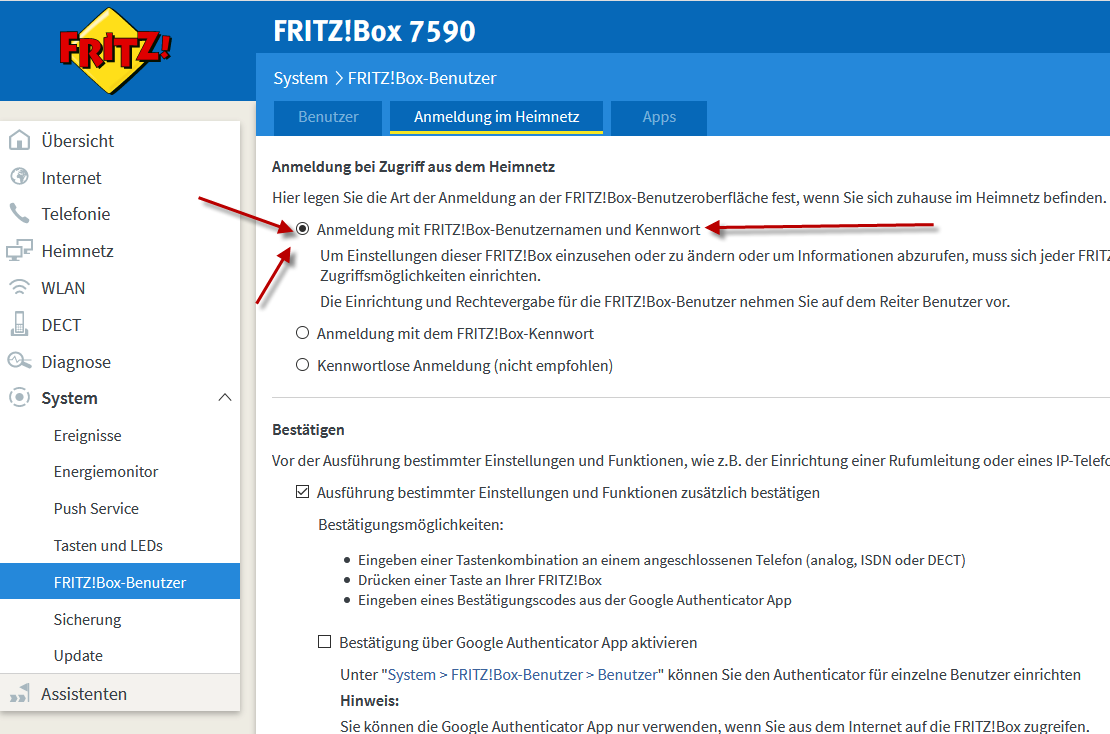The image size is (1110, 734).
Task: Click the Bestätigungsmöglichkeiten: label
Action: (411, 524)
